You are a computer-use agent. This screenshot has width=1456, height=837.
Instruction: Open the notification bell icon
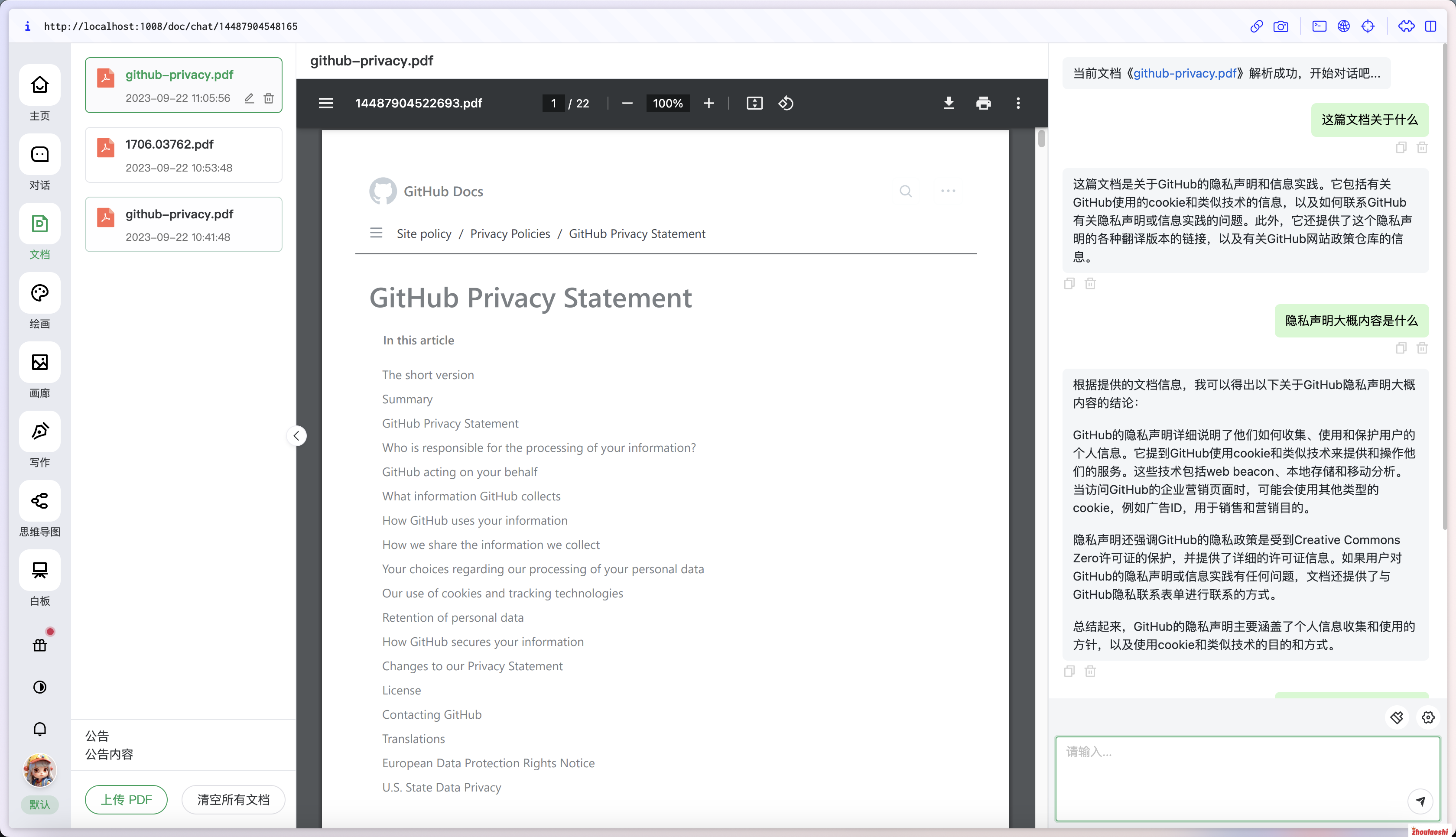tap(40, 729)
